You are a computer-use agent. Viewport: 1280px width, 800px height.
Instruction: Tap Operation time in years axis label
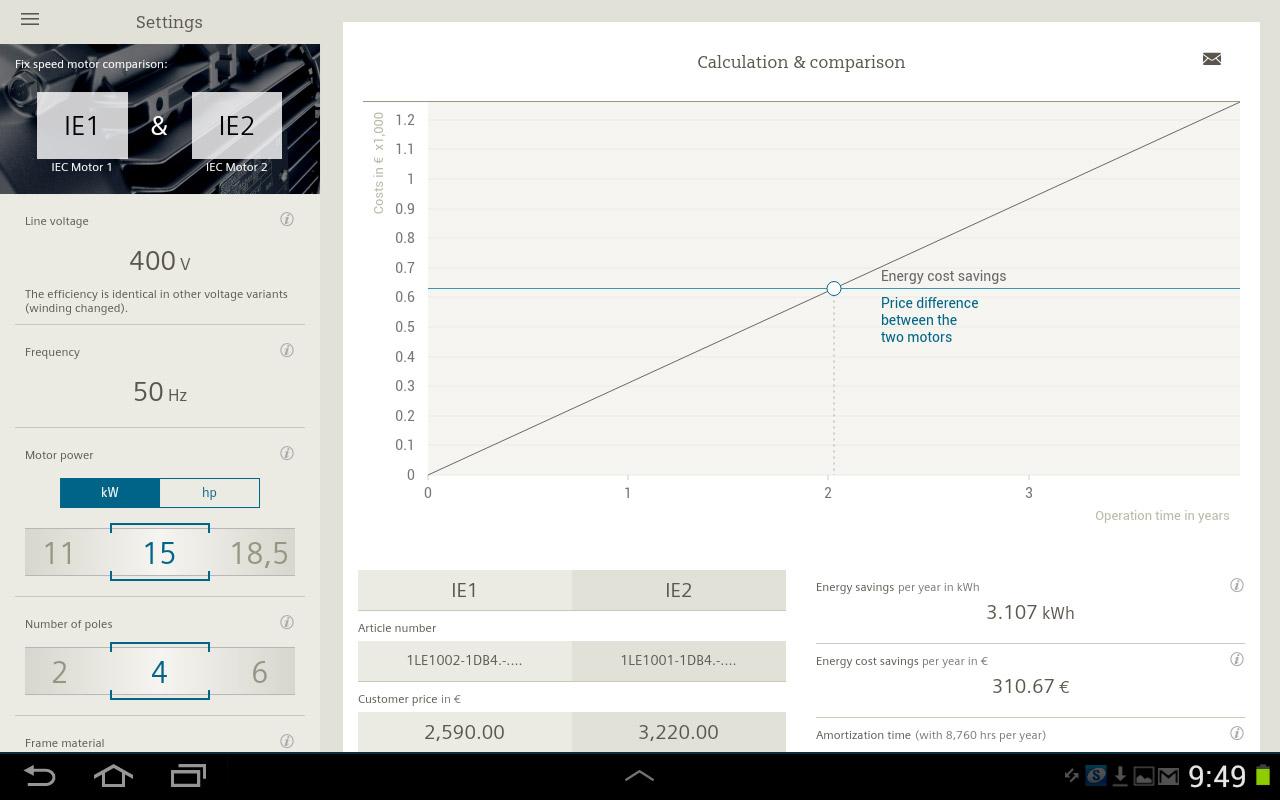pyautogui.click(x=1162, y=516)
